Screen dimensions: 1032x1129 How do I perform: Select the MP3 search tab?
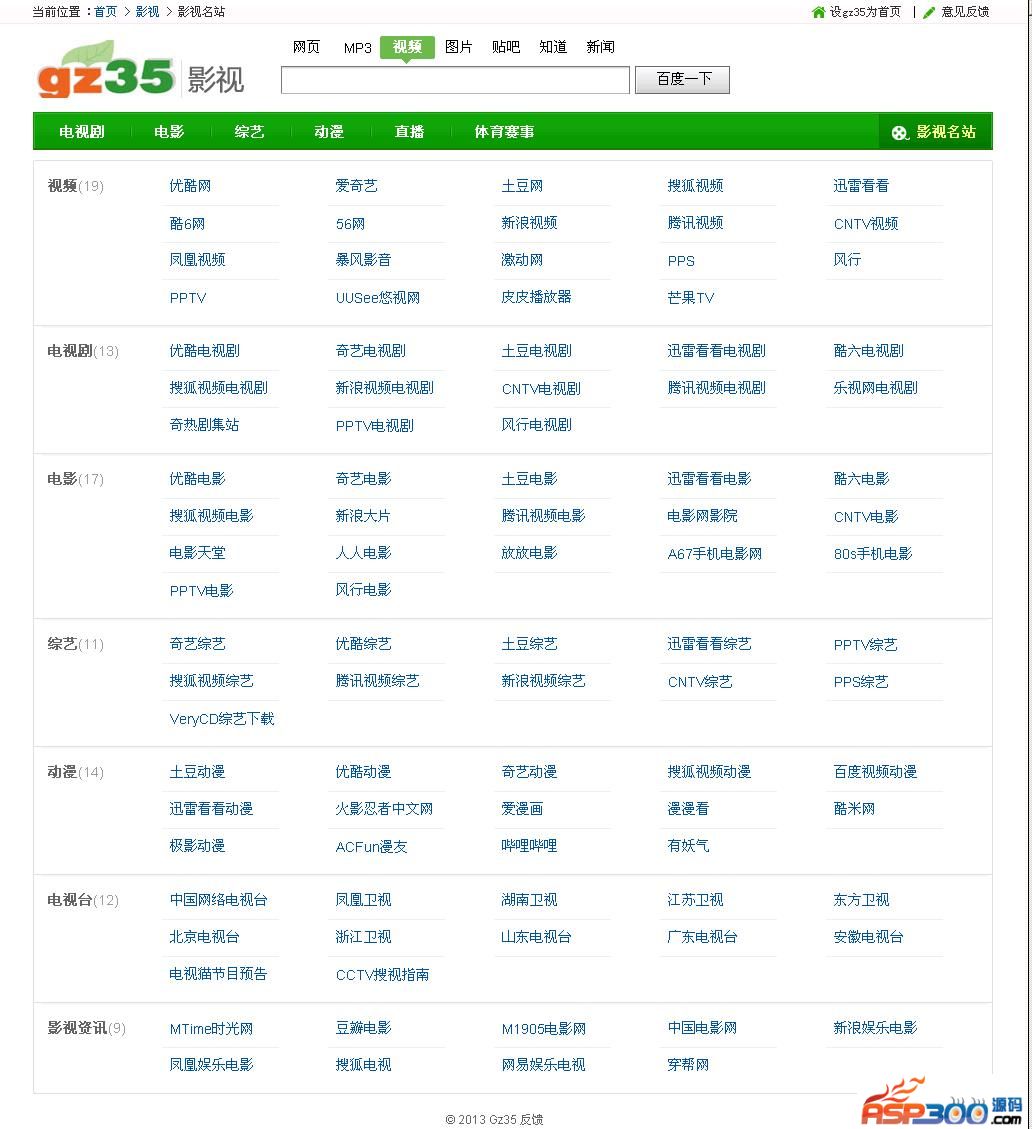(x=357, y=48)
